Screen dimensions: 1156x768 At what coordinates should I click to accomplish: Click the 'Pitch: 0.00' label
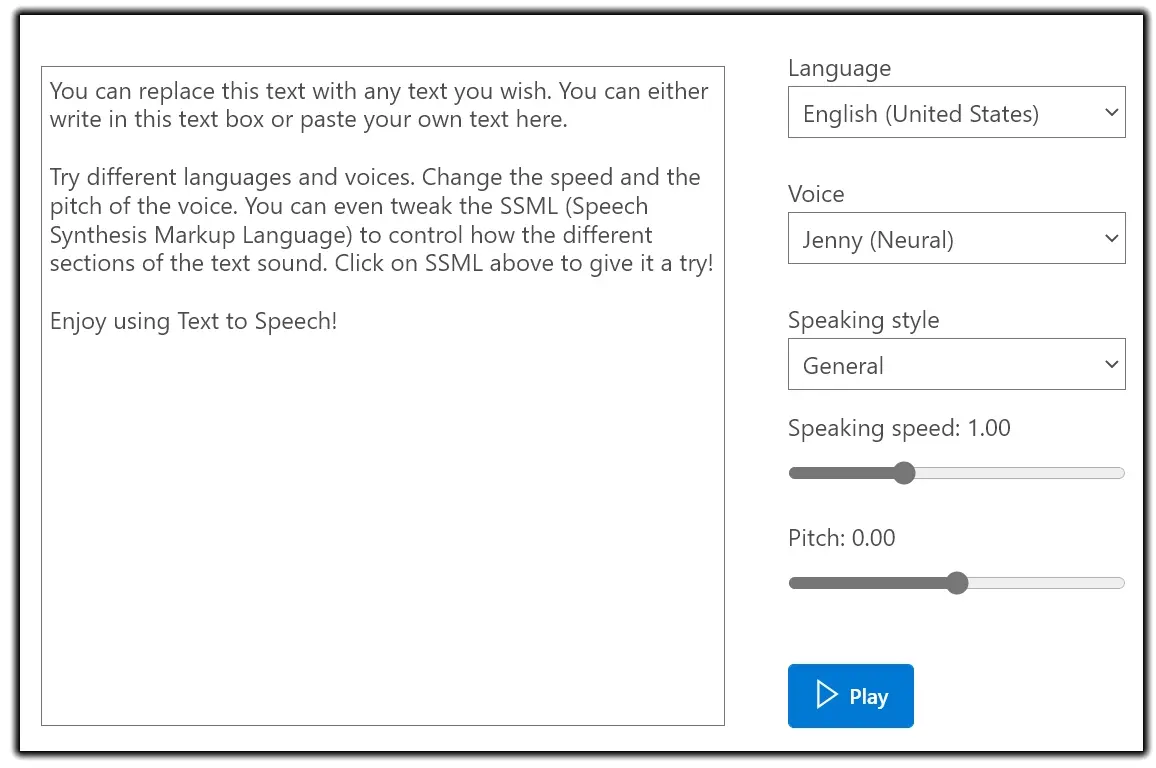click(x=841, y=538)
